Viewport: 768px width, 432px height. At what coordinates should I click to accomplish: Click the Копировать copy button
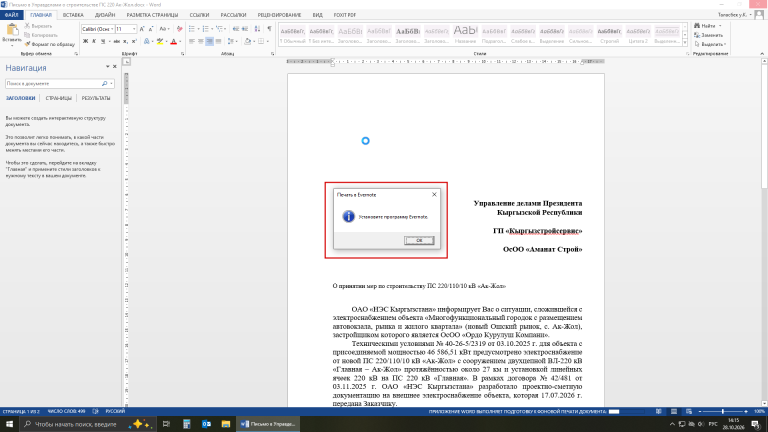tap(41, 35)
